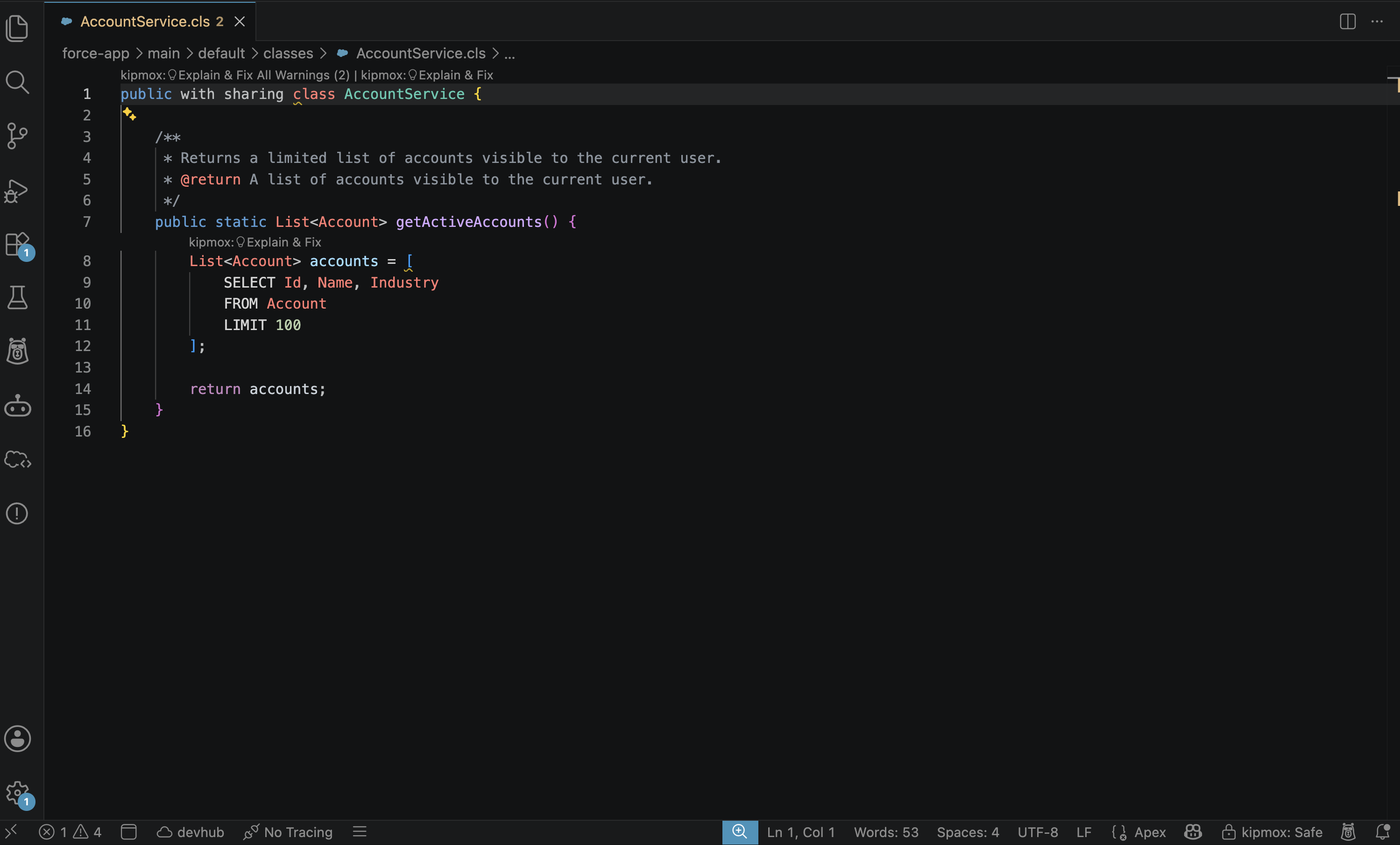The height and width of the screenshot is (845, 1400).
Task: Click line number 16 in the gutter
Action: [82, 431]
